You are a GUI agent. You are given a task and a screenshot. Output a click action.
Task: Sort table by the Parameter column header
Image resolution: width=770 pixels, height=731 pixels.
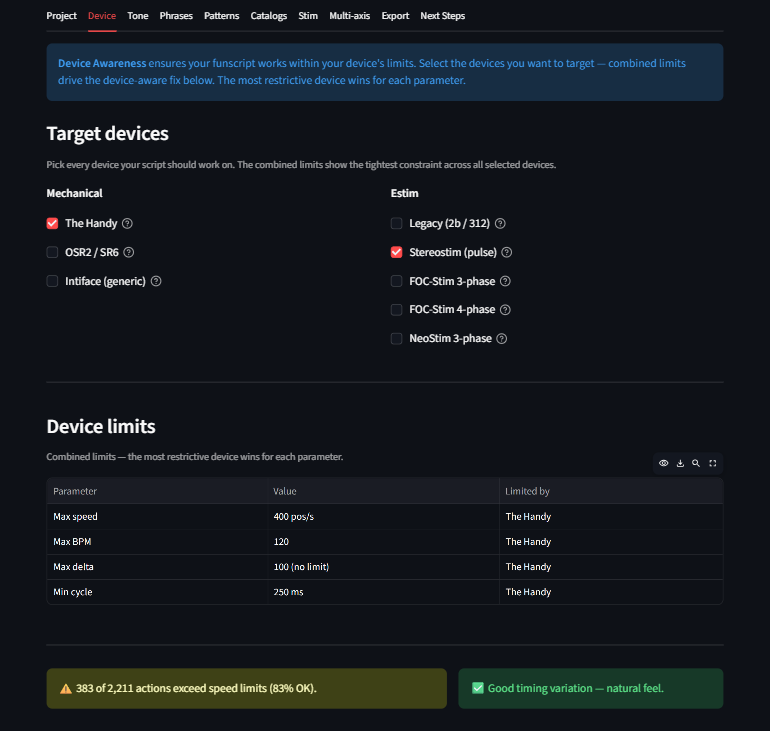click(x=75, y=491)
